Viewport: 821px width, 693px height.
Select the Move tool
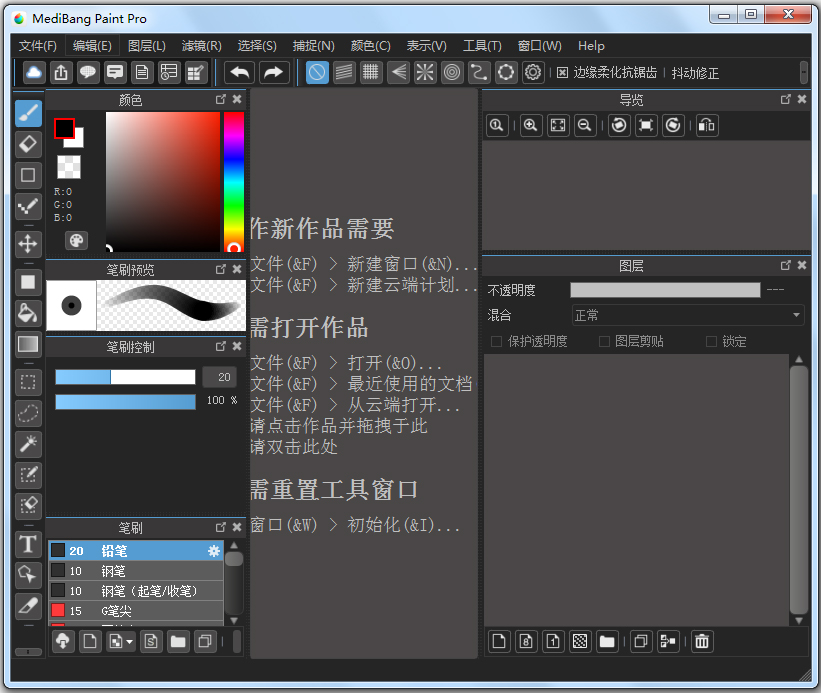click(x=28, y=243)
